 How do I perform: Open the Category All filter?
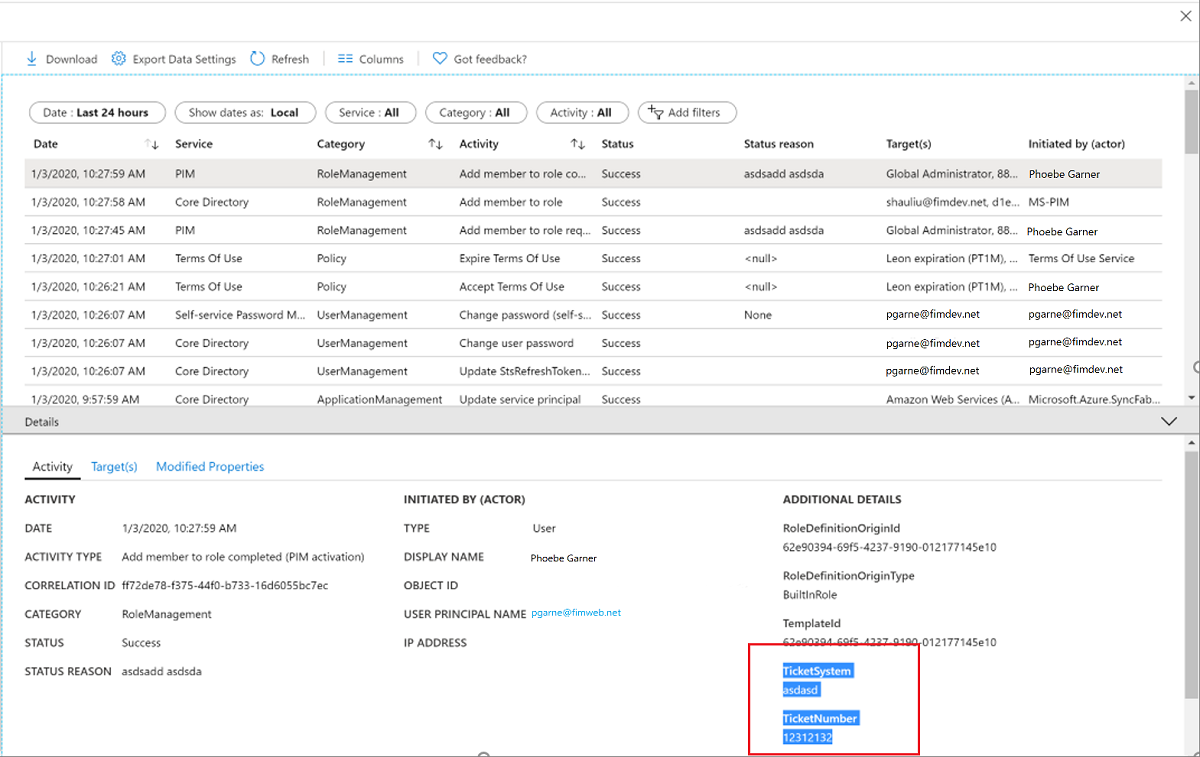pyautogui.click(x=474, y=113)
